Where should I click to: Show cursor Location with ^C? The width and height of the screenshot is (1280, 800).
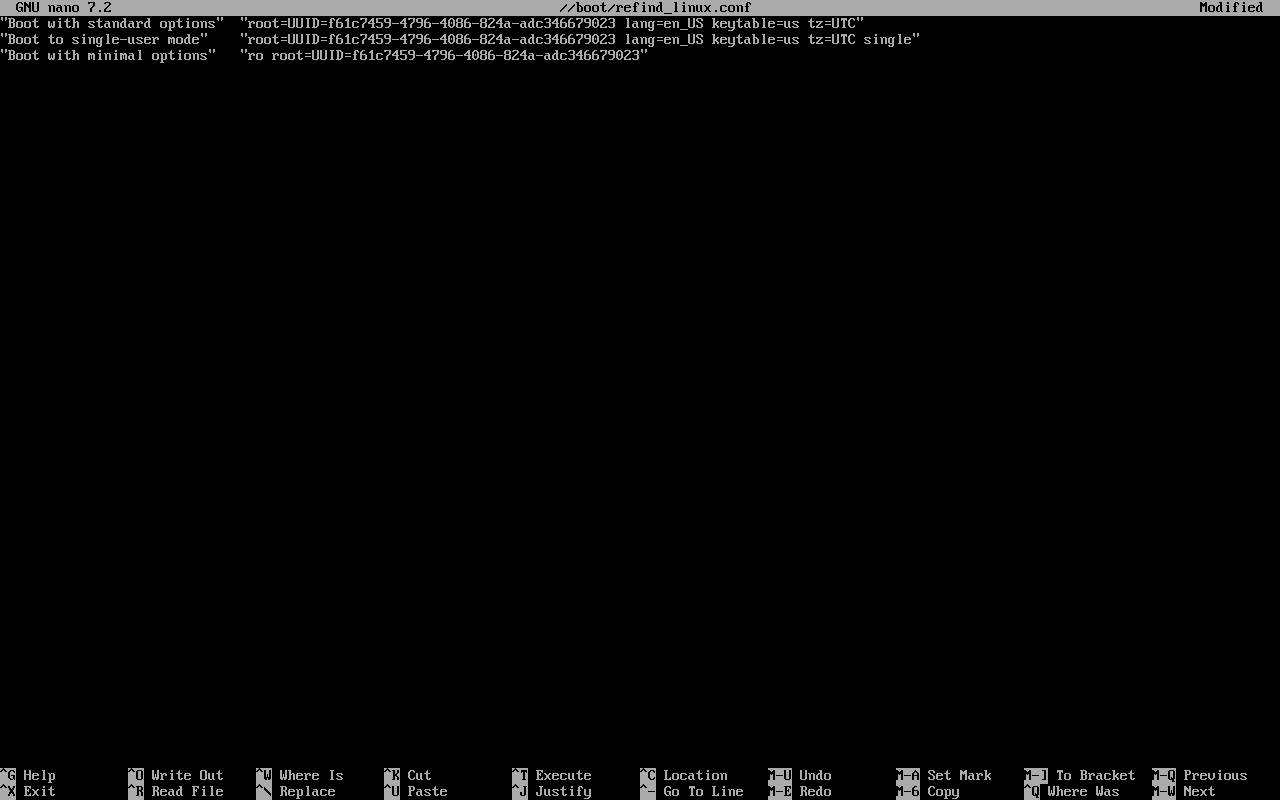pyautogui.click(x=695, y=775)
